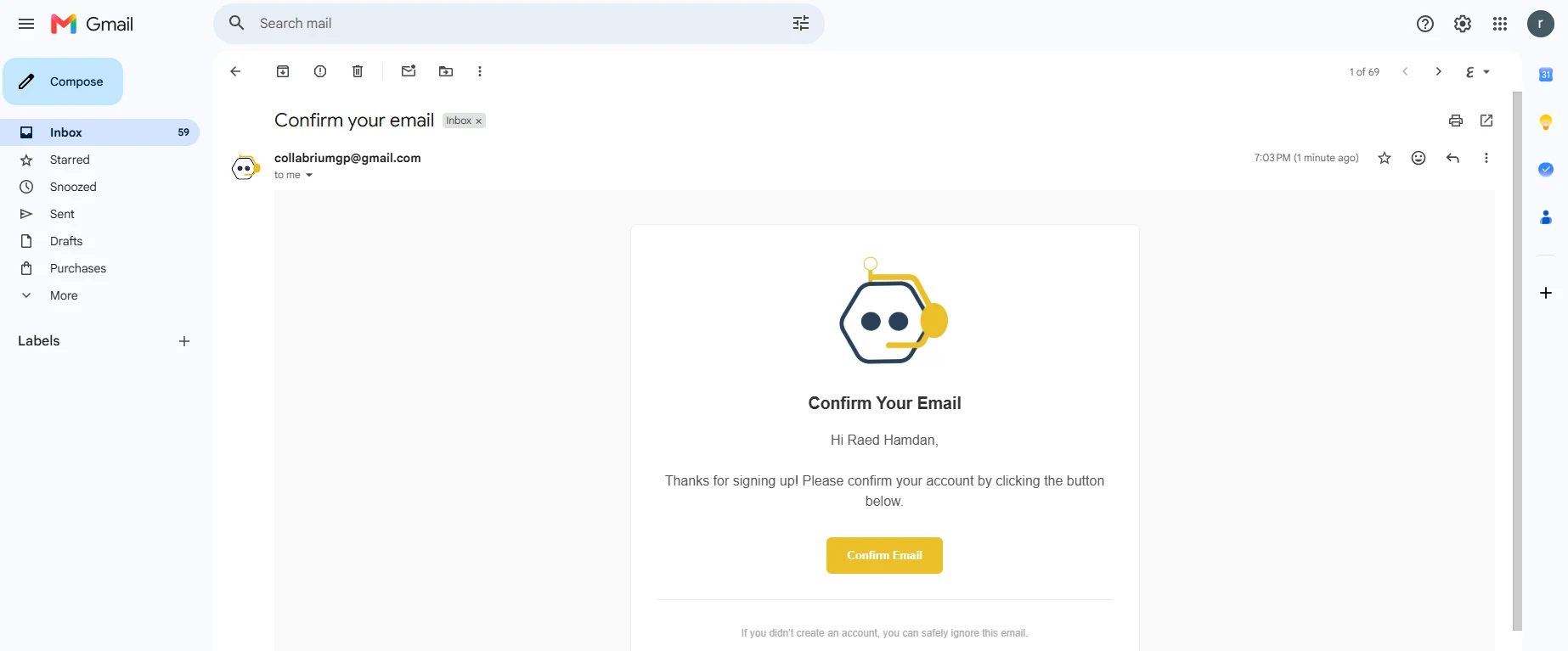This screenshot has height=651, width=1568.
Task: Click the back to inbox arrow
Action: click(x=235, y=71)
